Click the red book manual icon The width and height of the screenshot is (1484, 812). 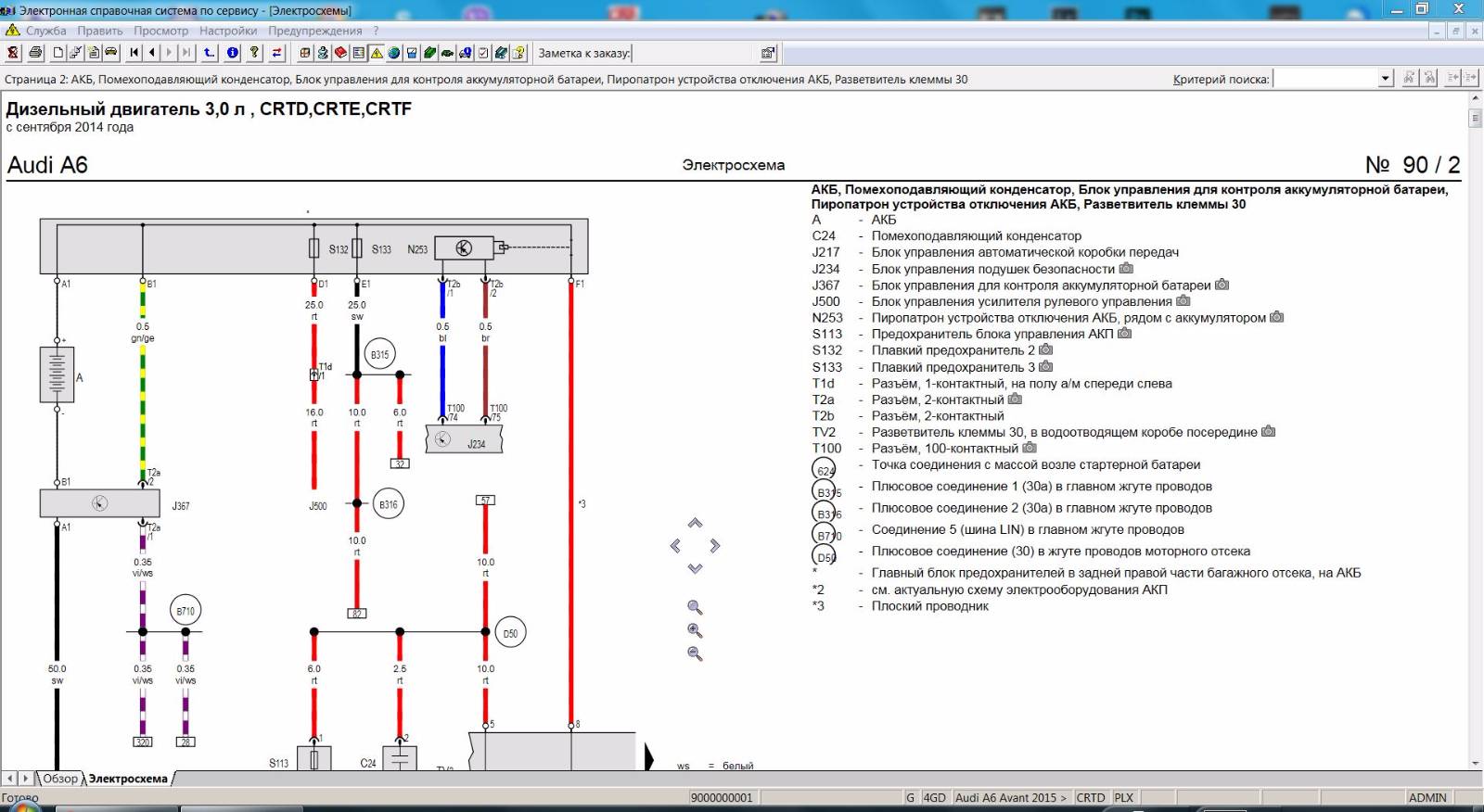point(340,53)
